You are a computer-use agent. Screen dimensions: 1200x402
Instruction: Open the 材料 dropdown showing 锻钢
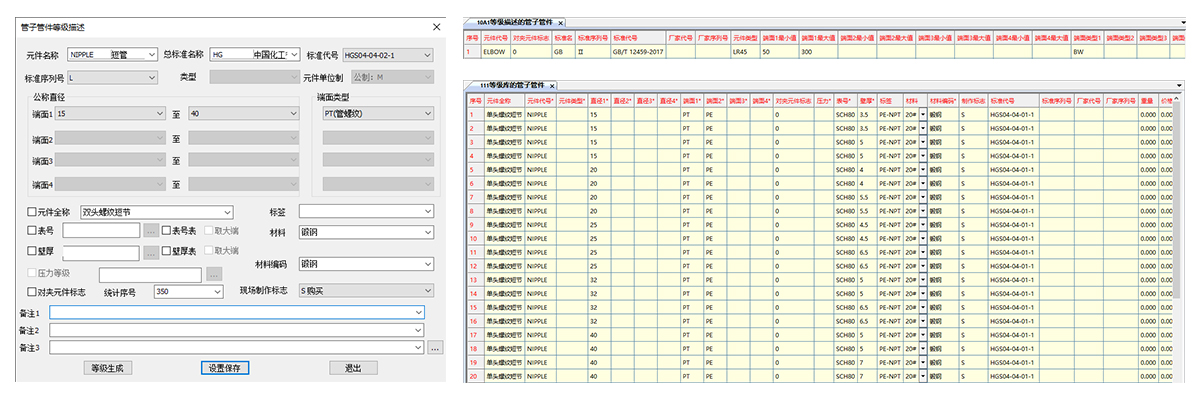pyautogui.click(x=365, y=232)
